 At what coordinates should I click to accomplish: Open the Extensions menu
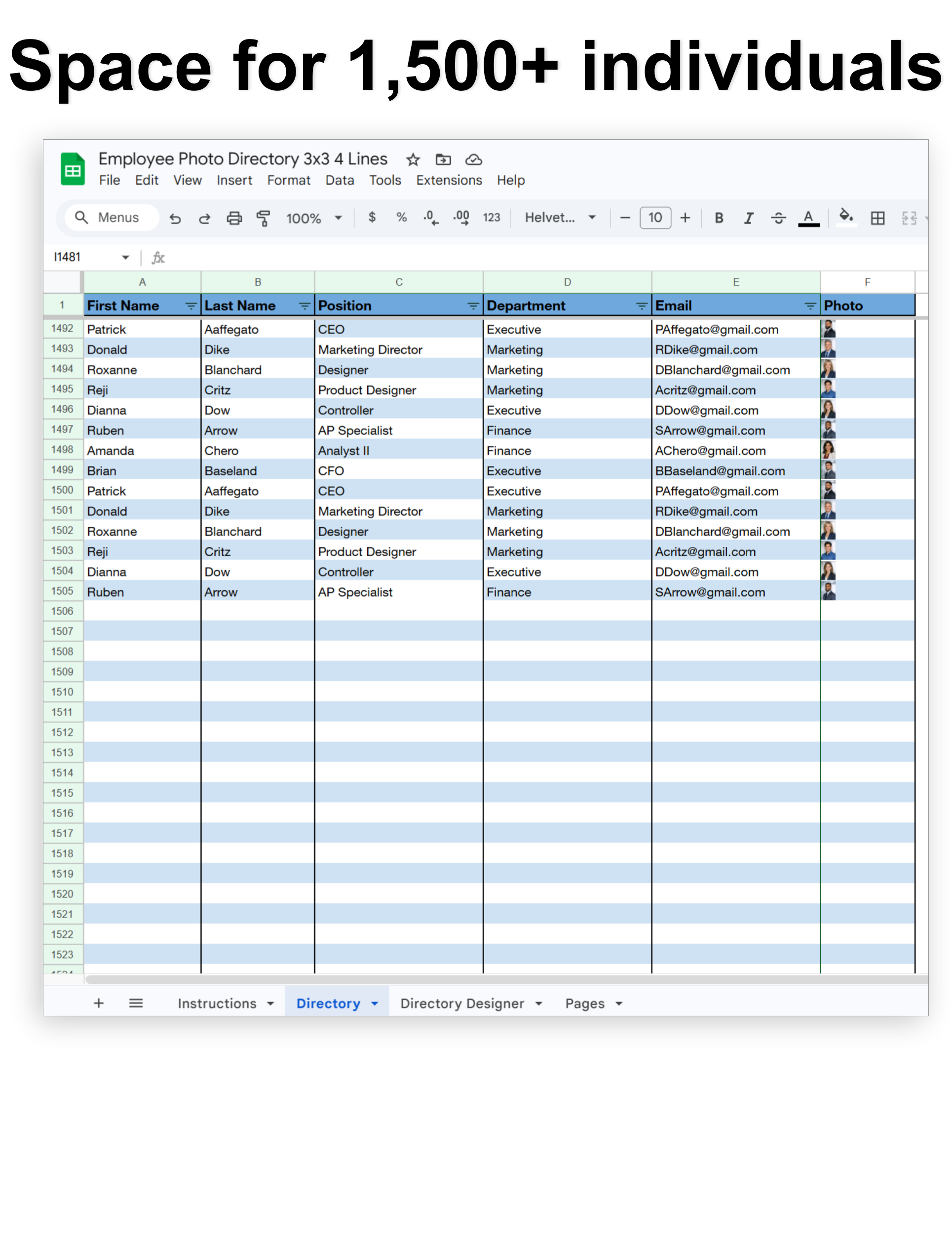449,180
